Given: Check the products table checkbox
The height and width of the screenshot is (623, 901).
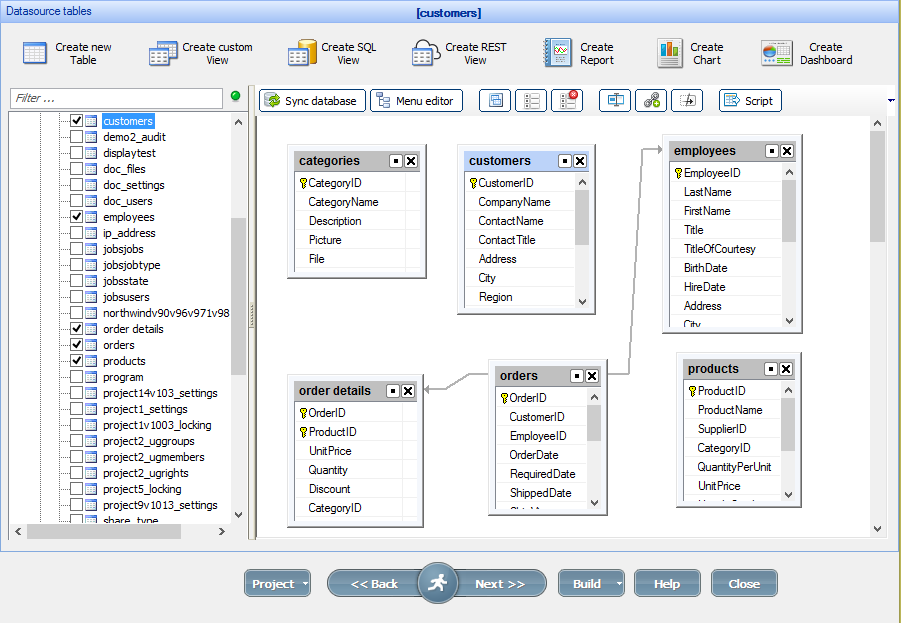Looking at the screenshot, I should tap(77, 361).
